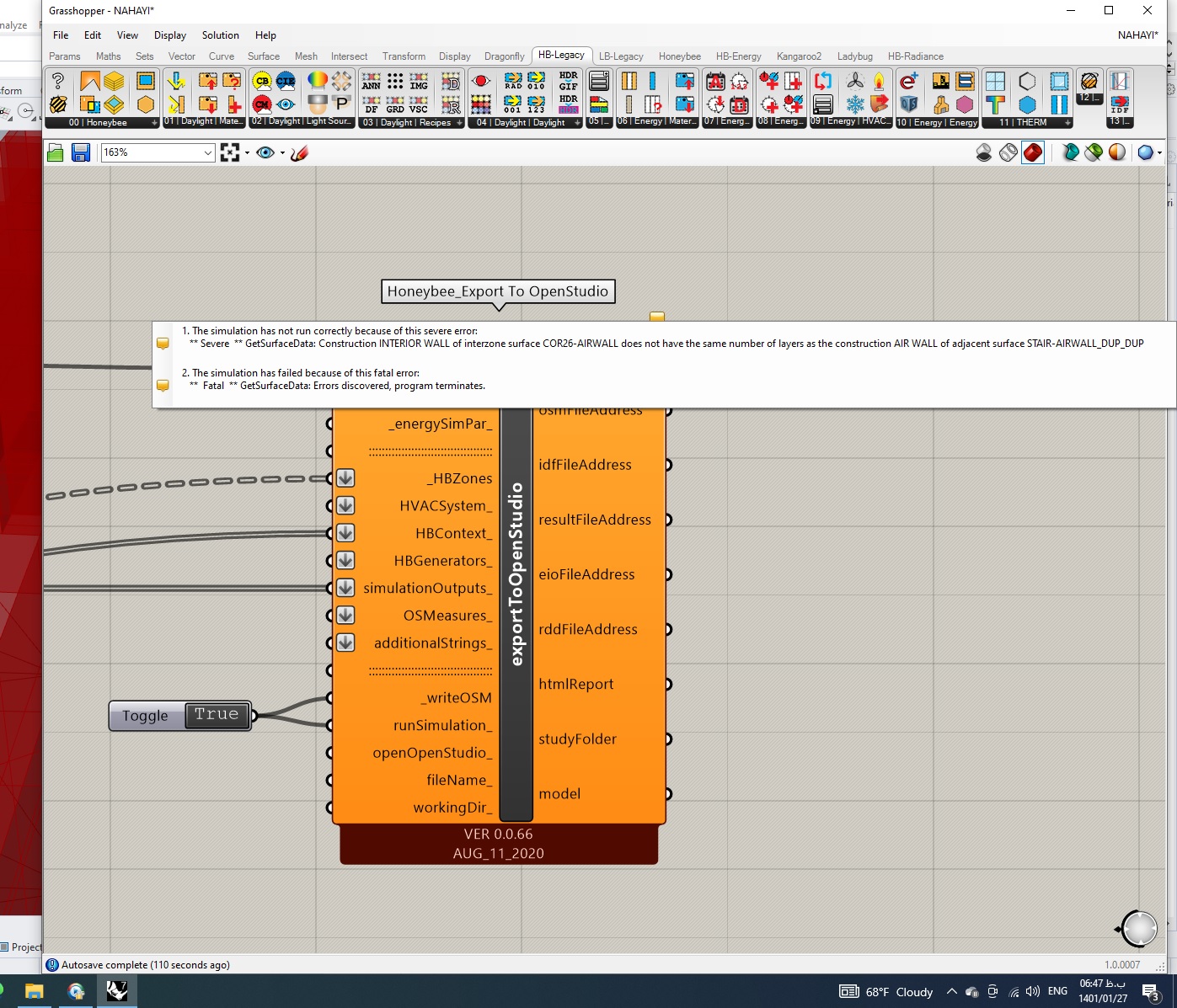Save the Grasshopper document with floppy icon

pos(81,152)
